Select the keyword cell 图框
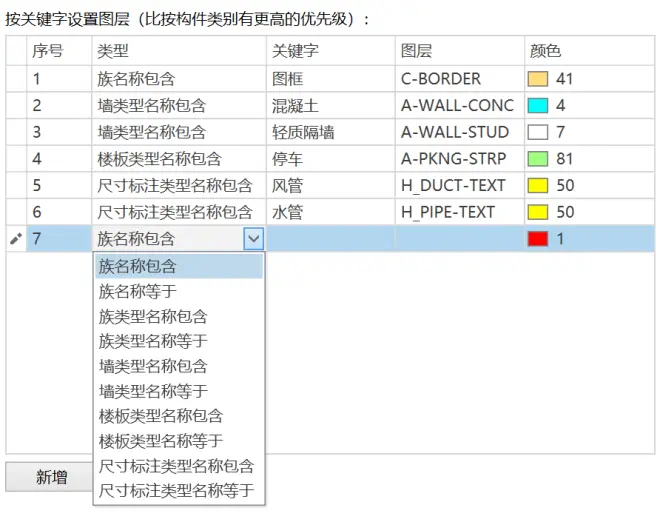 (331, 79)
